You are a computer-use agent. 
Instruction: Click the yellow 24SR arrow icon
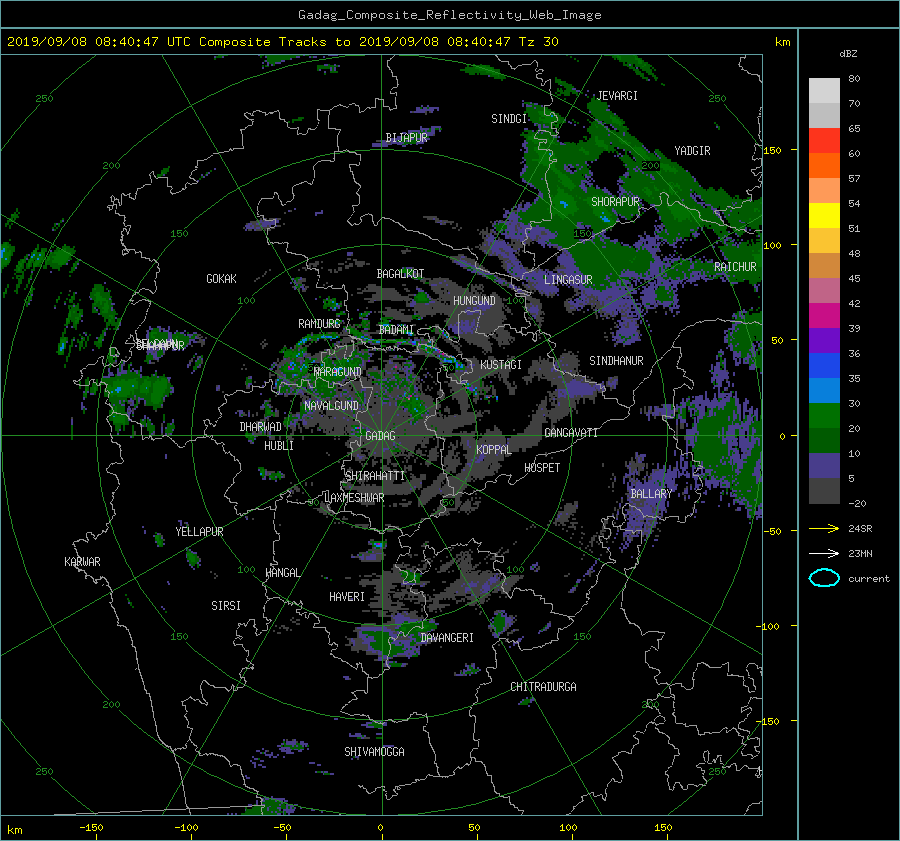pos(824,528)
